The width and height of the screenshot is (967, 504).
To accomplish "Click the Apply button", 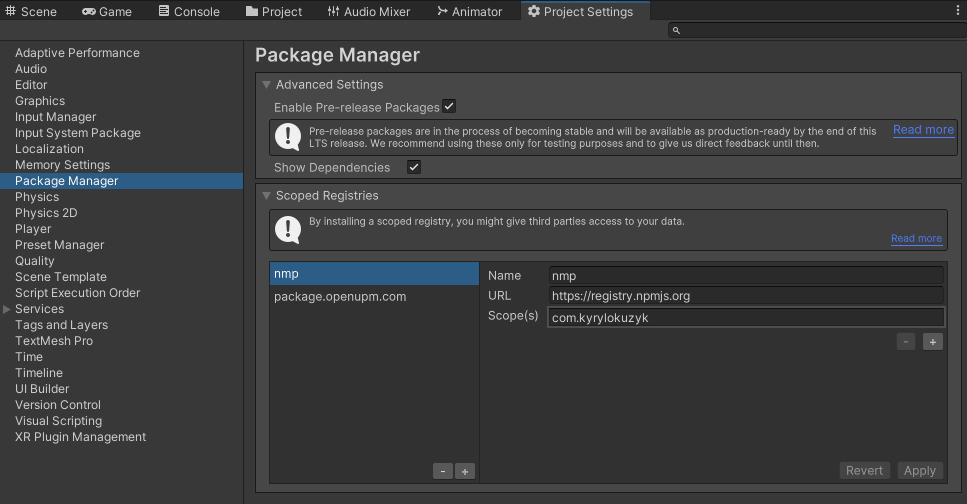I will [919, 471].
